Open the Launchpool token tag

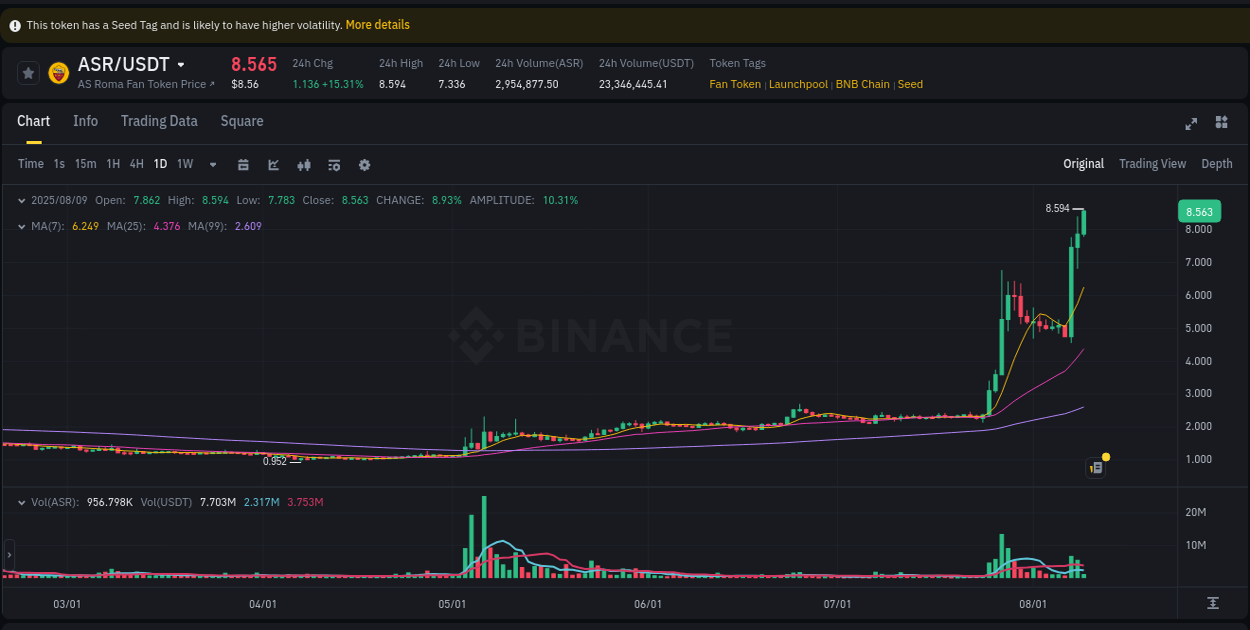pyautogui.click(x=798, y=84)
